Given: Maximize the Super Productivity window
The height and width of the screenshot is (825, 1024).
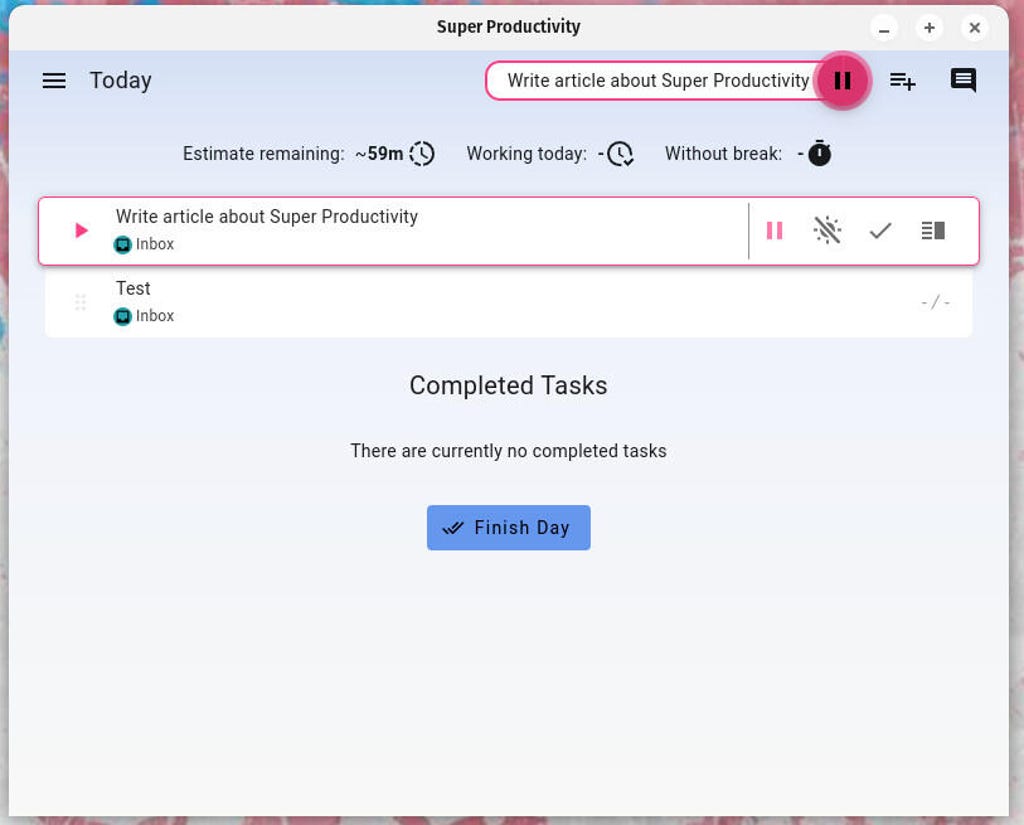Looking at the screenshot, I should point(929,28).
